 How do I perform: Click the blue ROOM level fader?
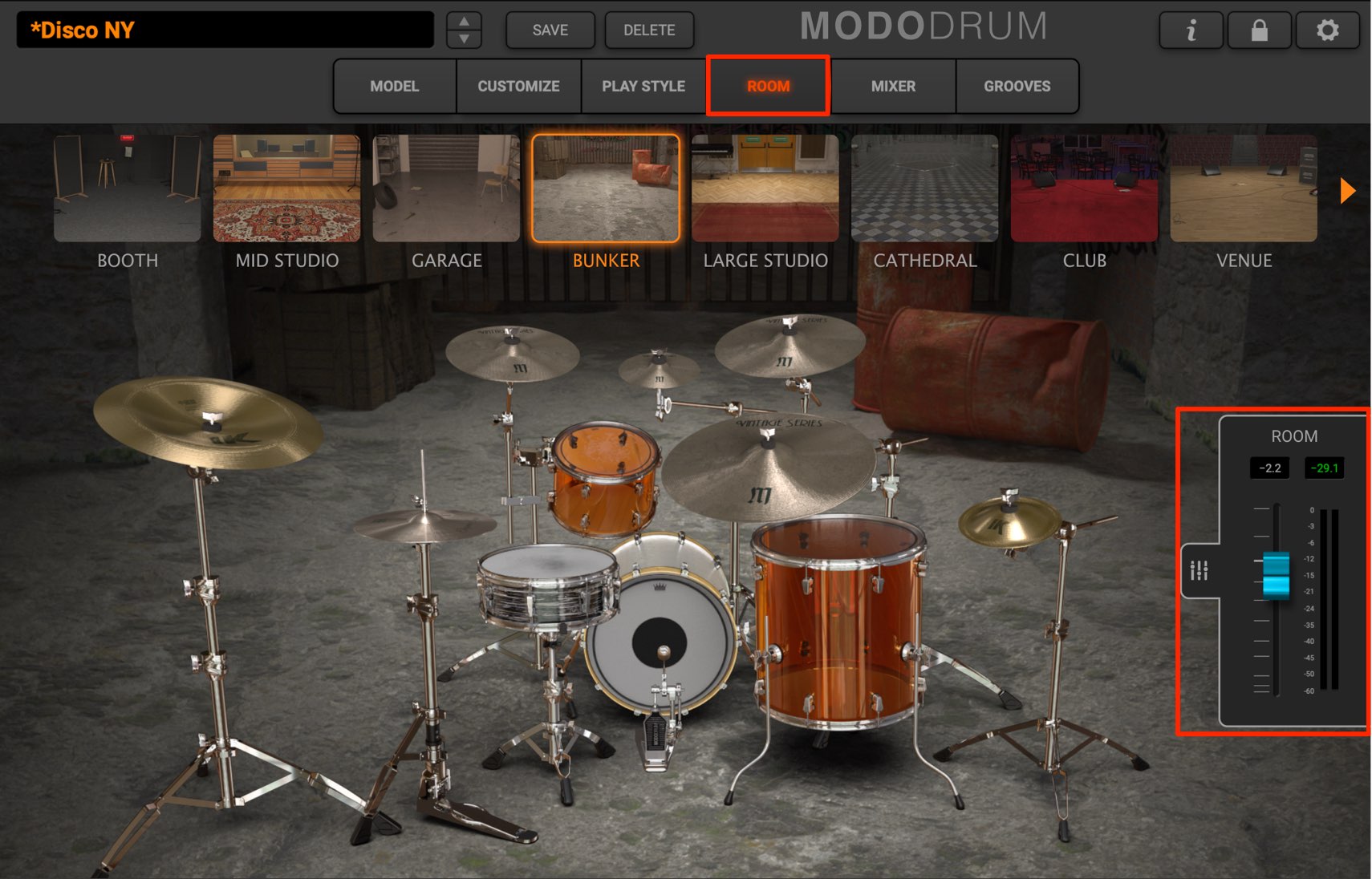click(x=1276, y=575)
